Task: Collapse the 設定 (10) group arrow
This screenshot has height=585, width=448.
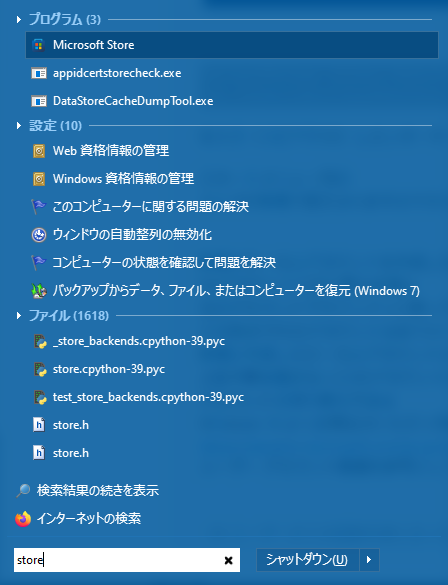Action: coord(19,126)
